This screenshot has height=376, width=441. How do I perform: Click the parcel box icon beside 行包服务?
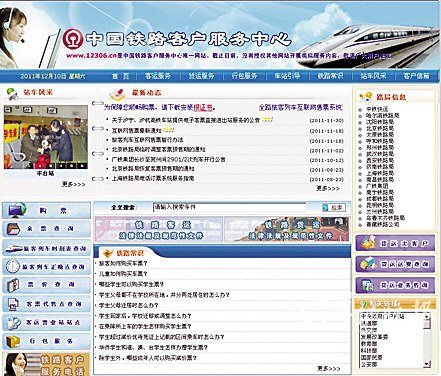[x=14, y=341]
